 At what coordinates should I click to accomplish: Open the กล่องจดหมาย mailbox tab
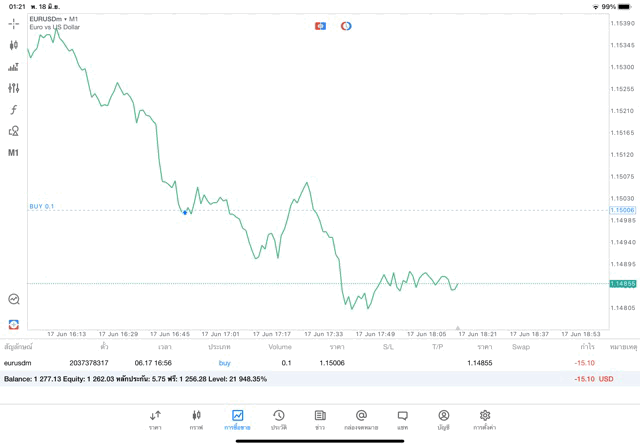pyautogui.click(x=361, y=420)
